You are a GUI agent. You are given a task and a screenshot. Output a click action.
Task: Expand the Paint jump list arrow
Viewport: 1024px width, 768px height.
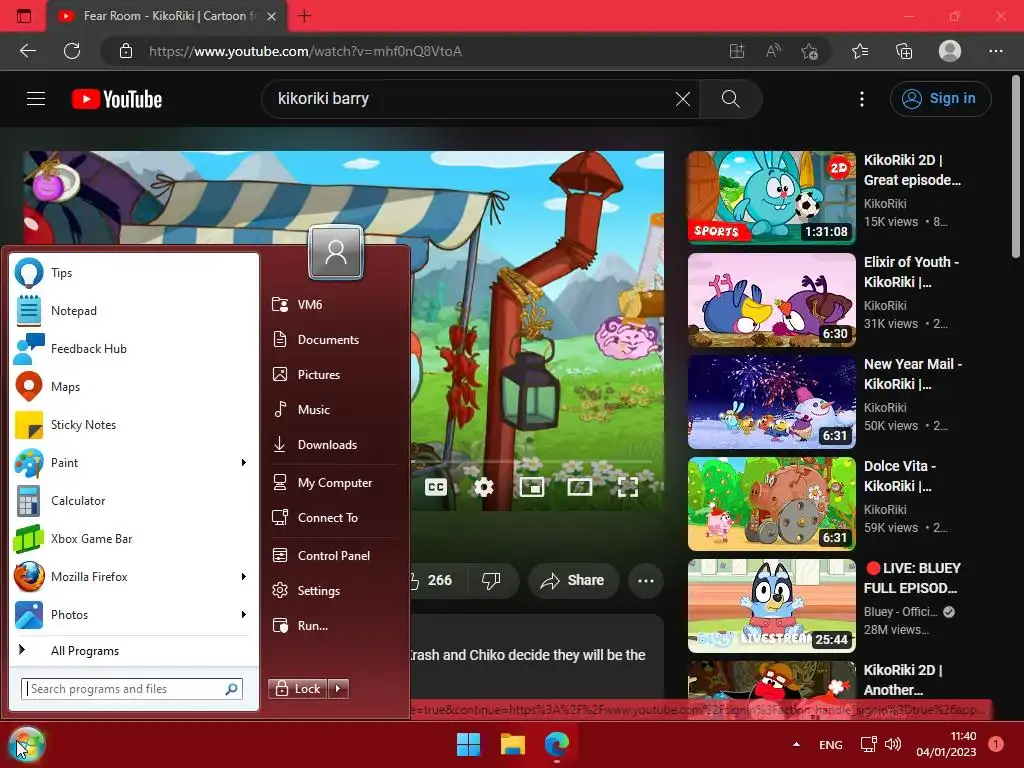click(x=244, y=463)
